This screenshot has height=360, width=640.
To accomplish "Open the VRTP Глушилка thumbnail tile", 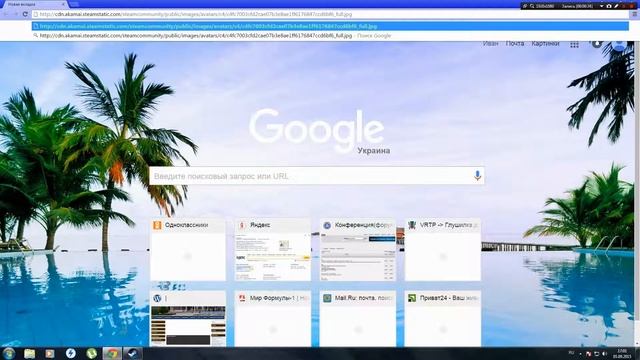I will coord(442,250).
